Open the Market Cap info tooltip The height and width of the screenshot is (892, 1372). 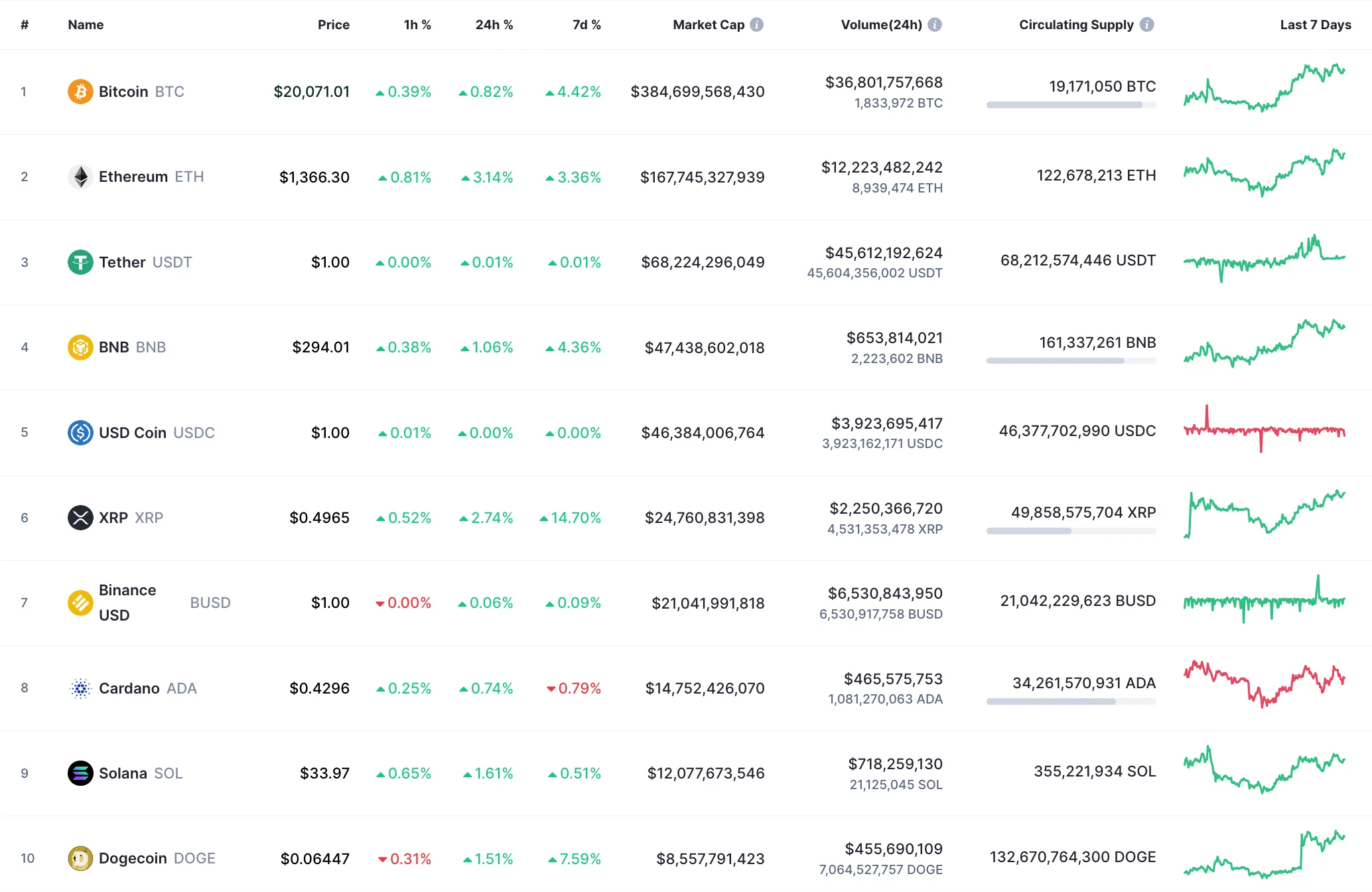coord(756,24)
